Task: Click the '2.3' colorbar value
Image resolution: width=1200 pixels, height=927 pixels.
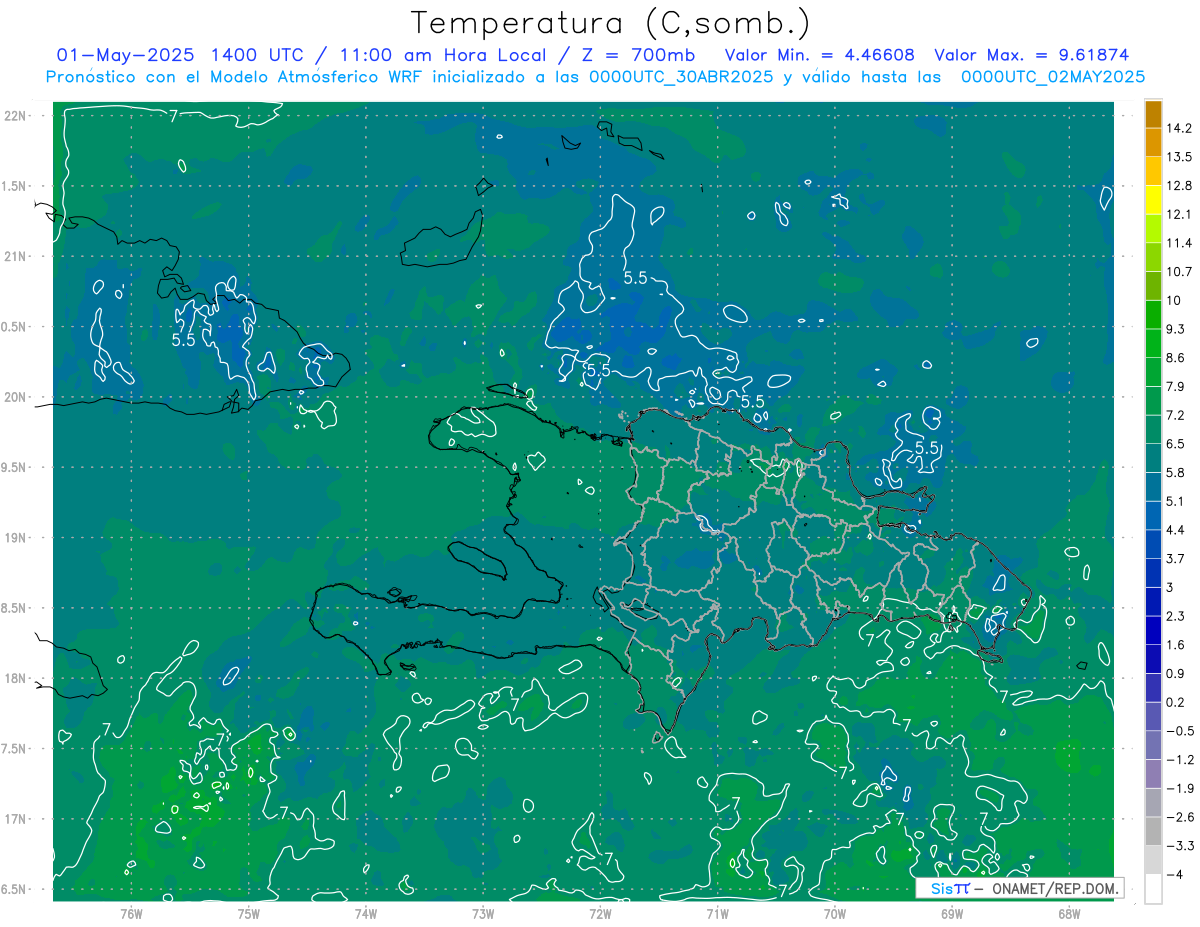Action: pyautogui.click(x=1177, y=616)
